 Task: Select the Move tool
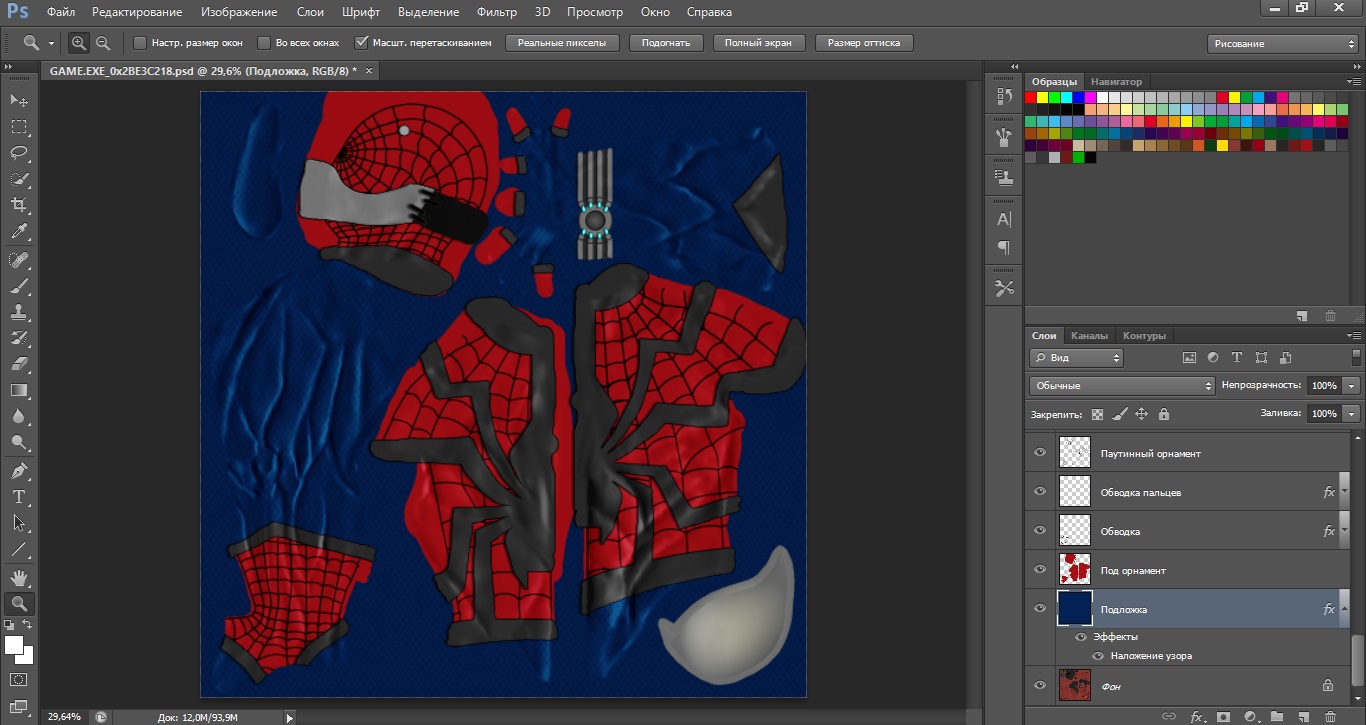(19, 101)
